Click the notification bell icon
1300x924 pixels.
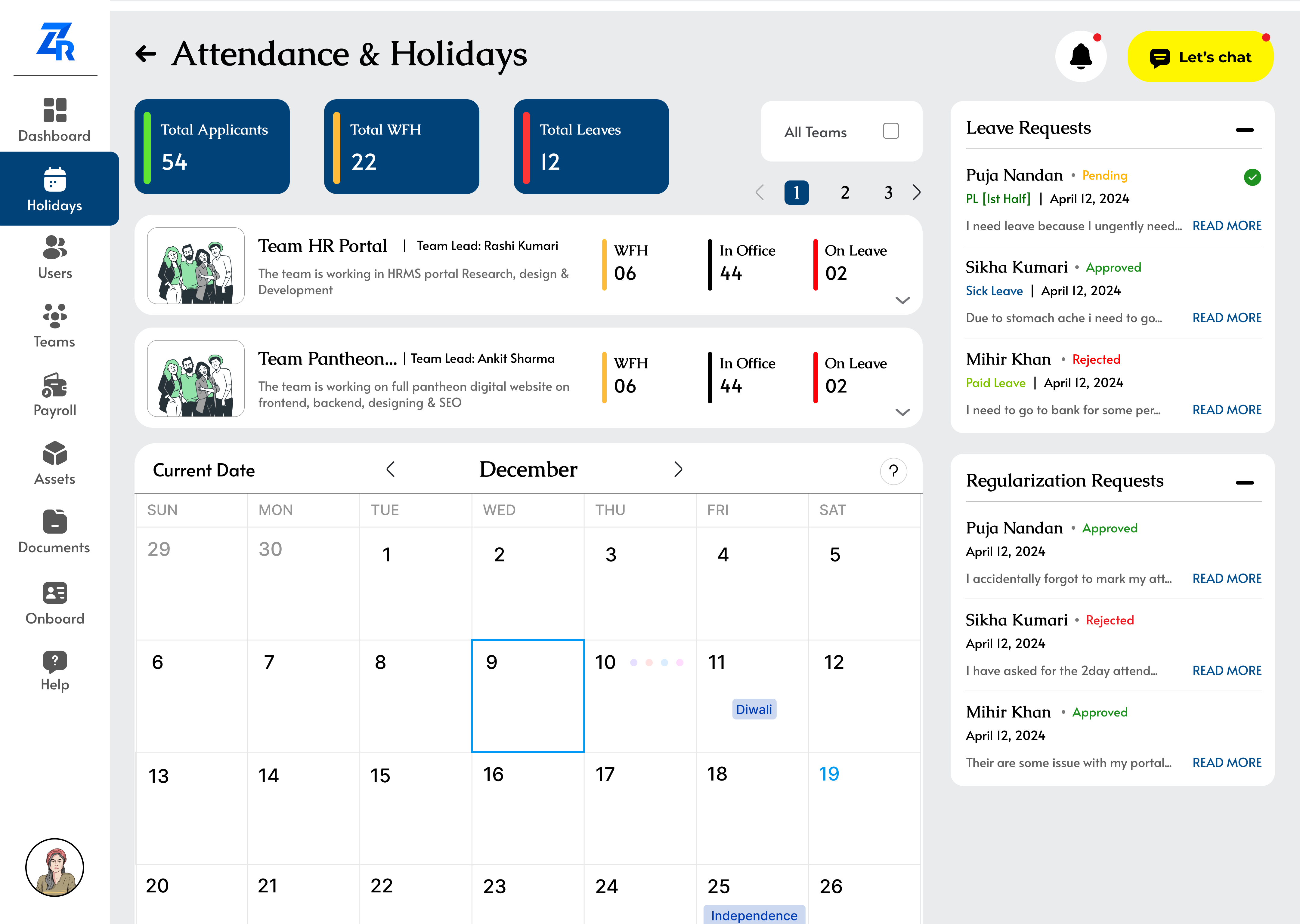pos(1080,56)
